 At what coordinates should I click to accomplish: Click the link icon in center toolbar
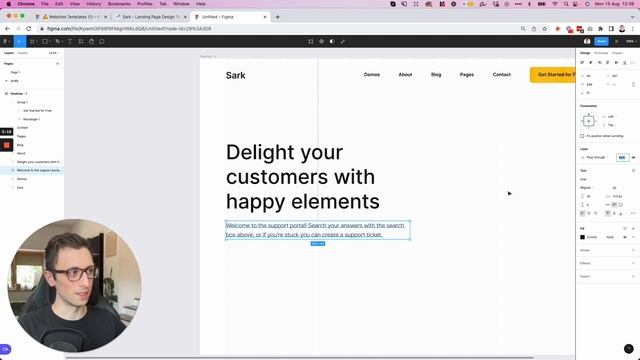[342, 41]
